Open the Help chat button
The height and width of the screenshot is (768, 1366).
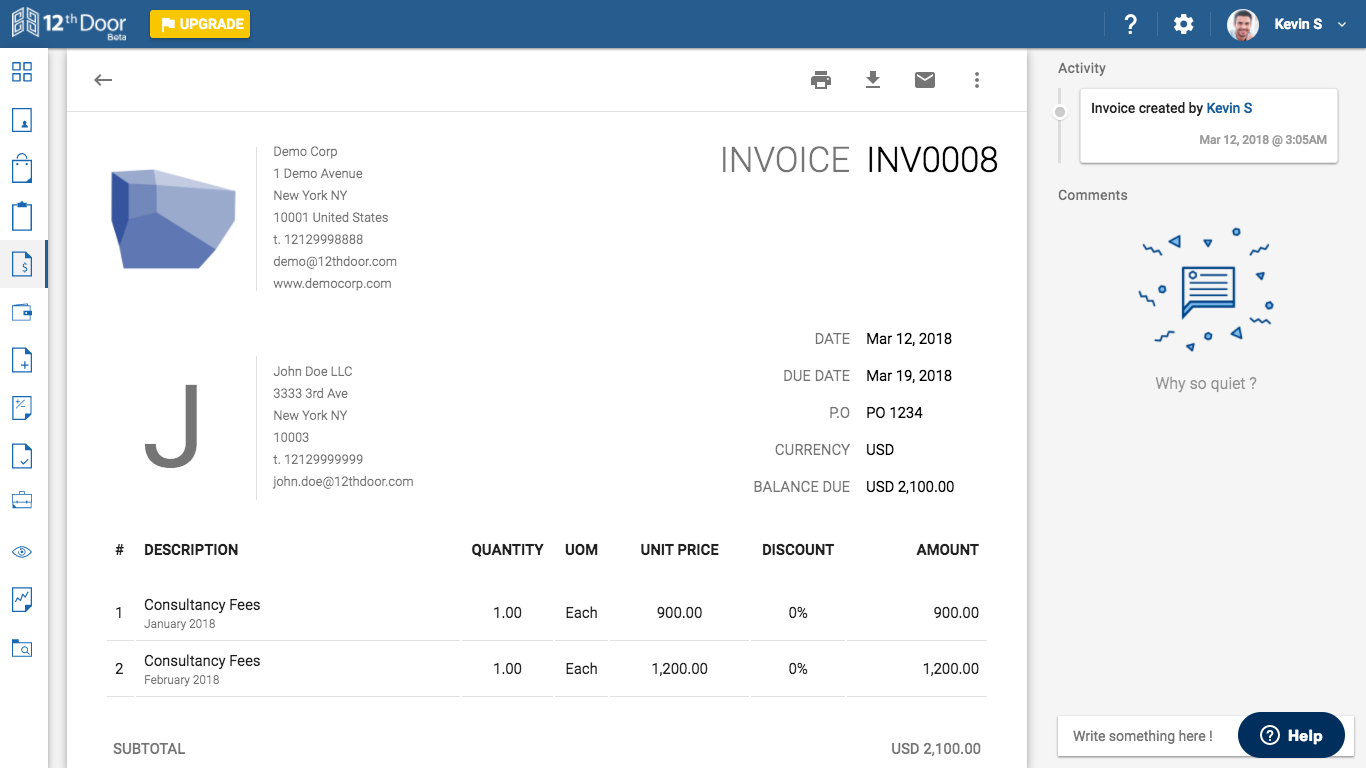[1291, 735]
